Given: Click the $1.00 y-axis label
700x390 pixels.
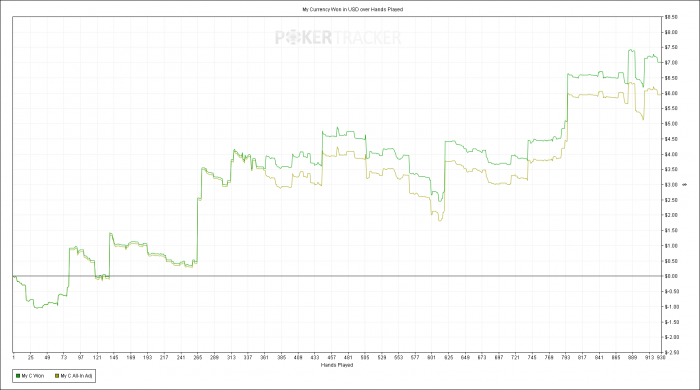Looking at the screenshot, I should [x=671, y=246].
